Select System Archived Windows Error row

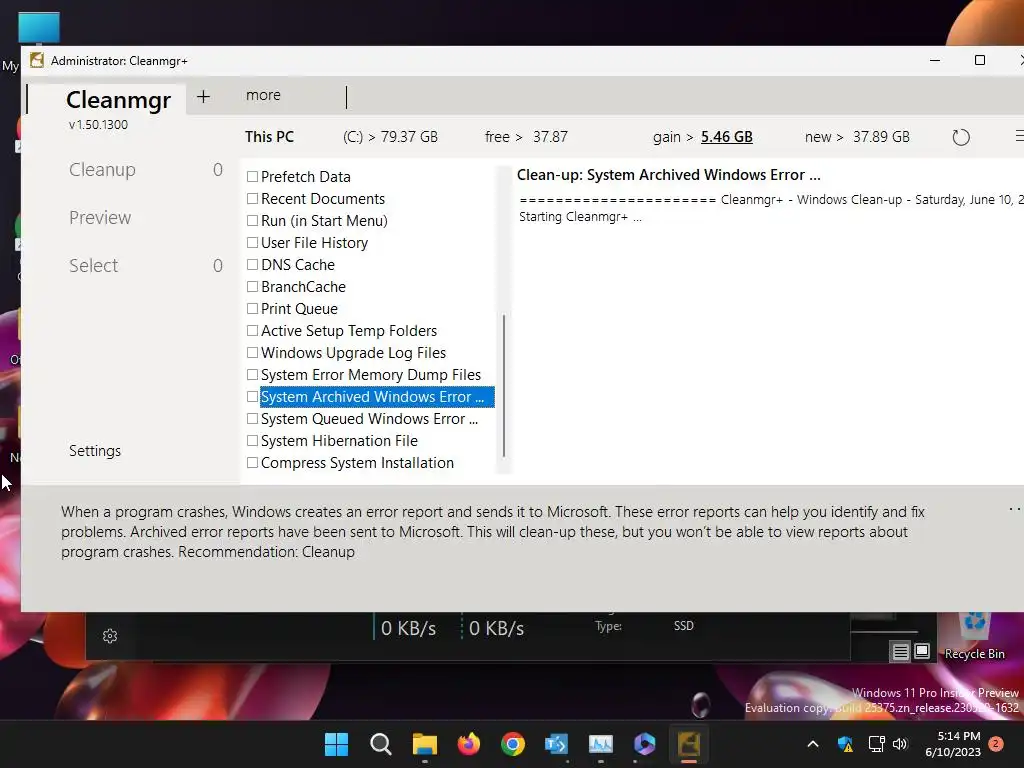pos(377,396)
